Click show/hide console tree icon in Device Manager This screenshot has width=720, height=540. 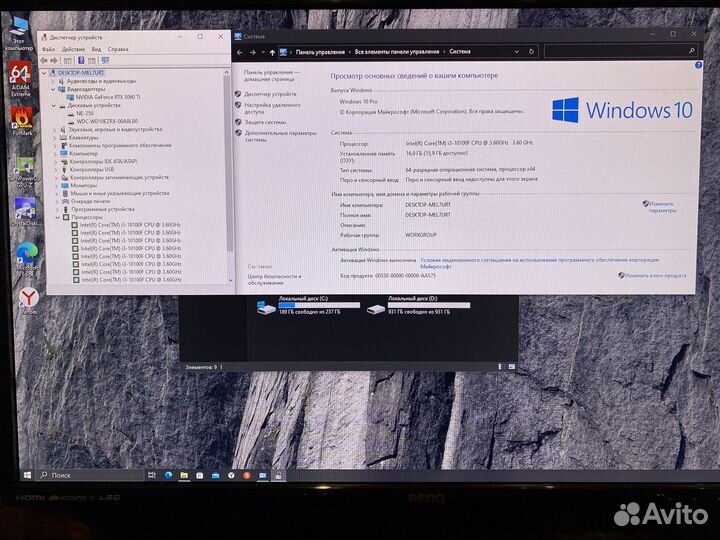(x=68, y=61)
